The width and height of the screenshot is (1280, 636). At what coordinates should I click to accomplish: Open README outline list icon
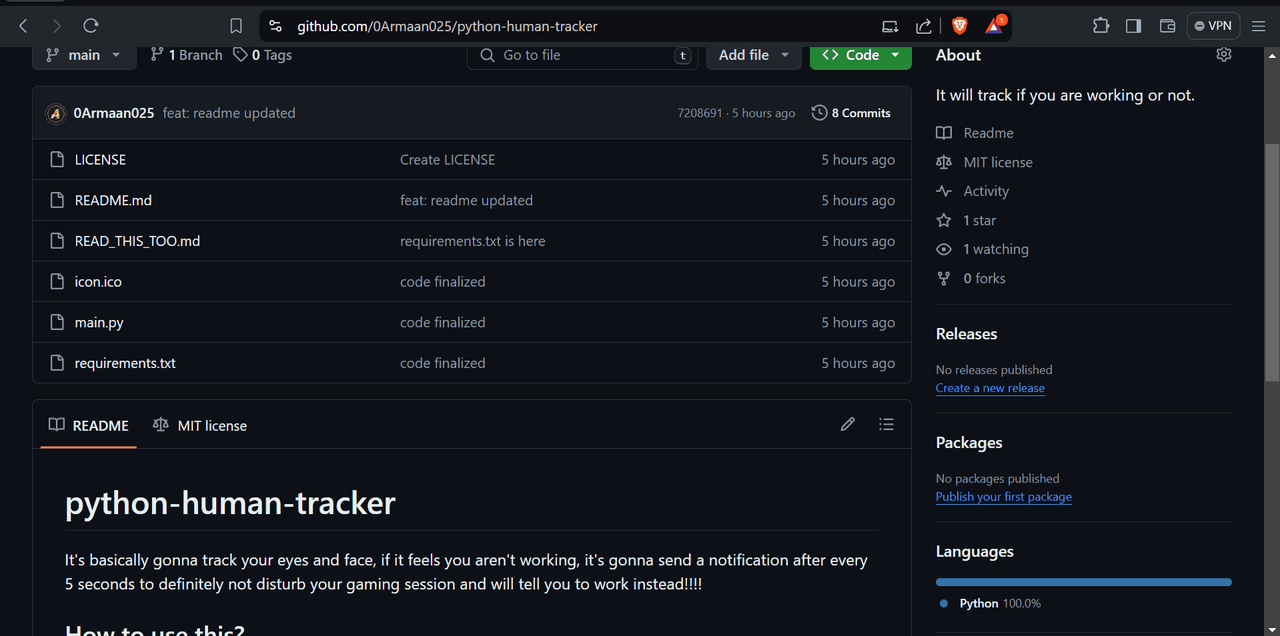point(886,425)
